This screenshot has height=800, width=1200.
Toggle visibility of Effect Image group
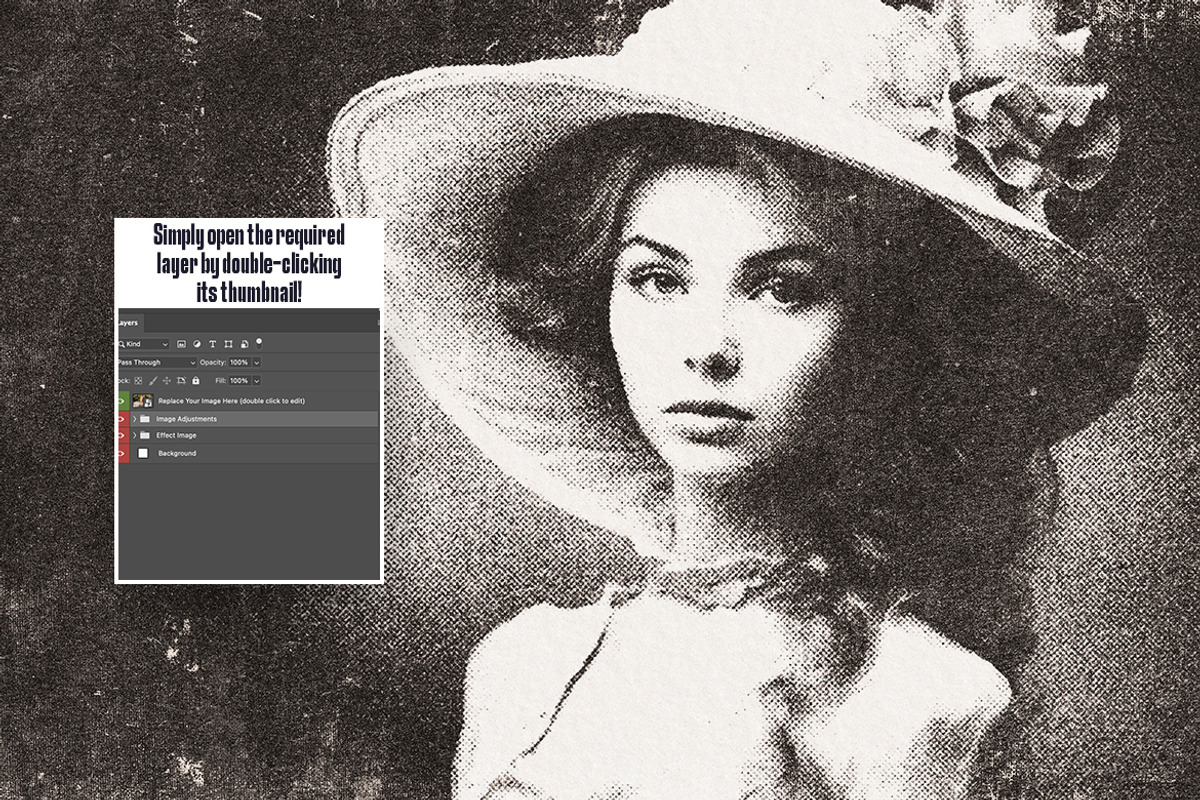point(122,436)
